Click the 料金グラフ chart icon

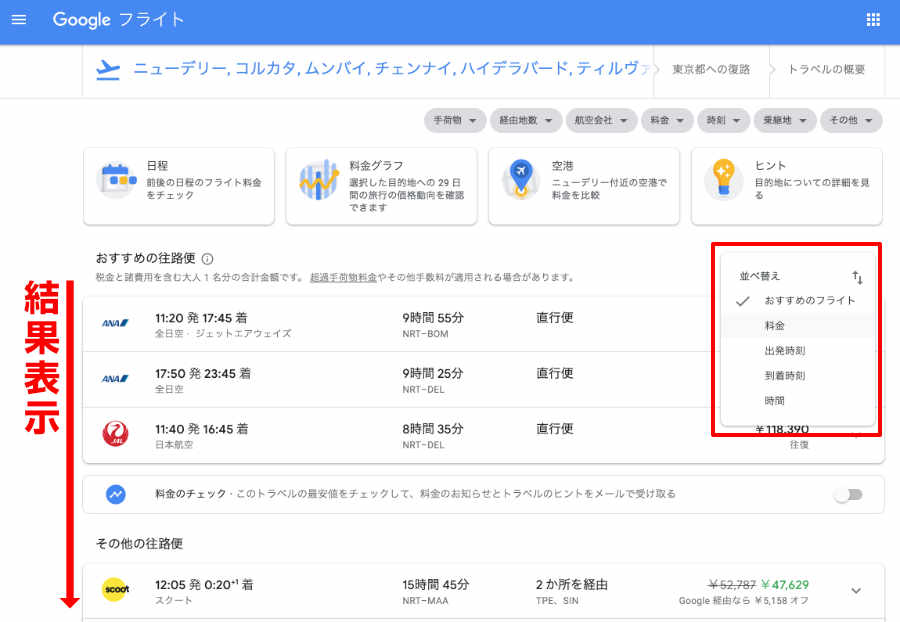coord(319,180)
